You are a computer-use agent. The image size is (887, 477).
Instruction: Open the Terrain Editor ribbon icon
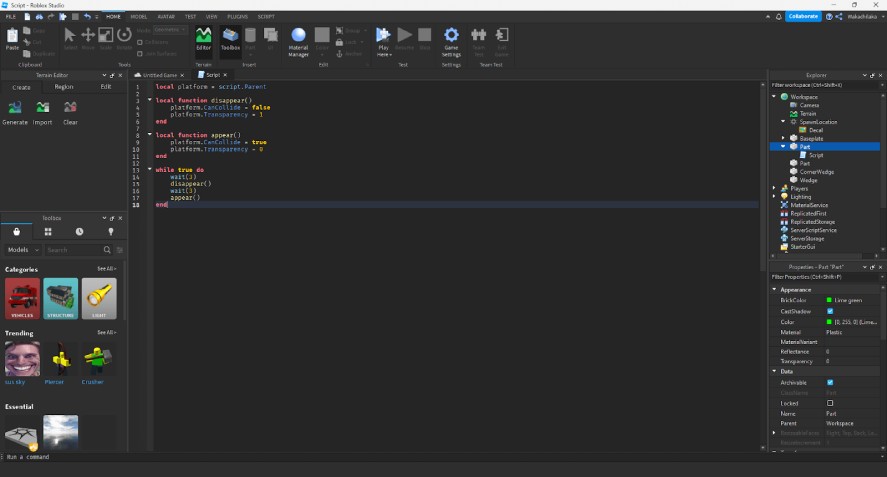click(203, 40)
